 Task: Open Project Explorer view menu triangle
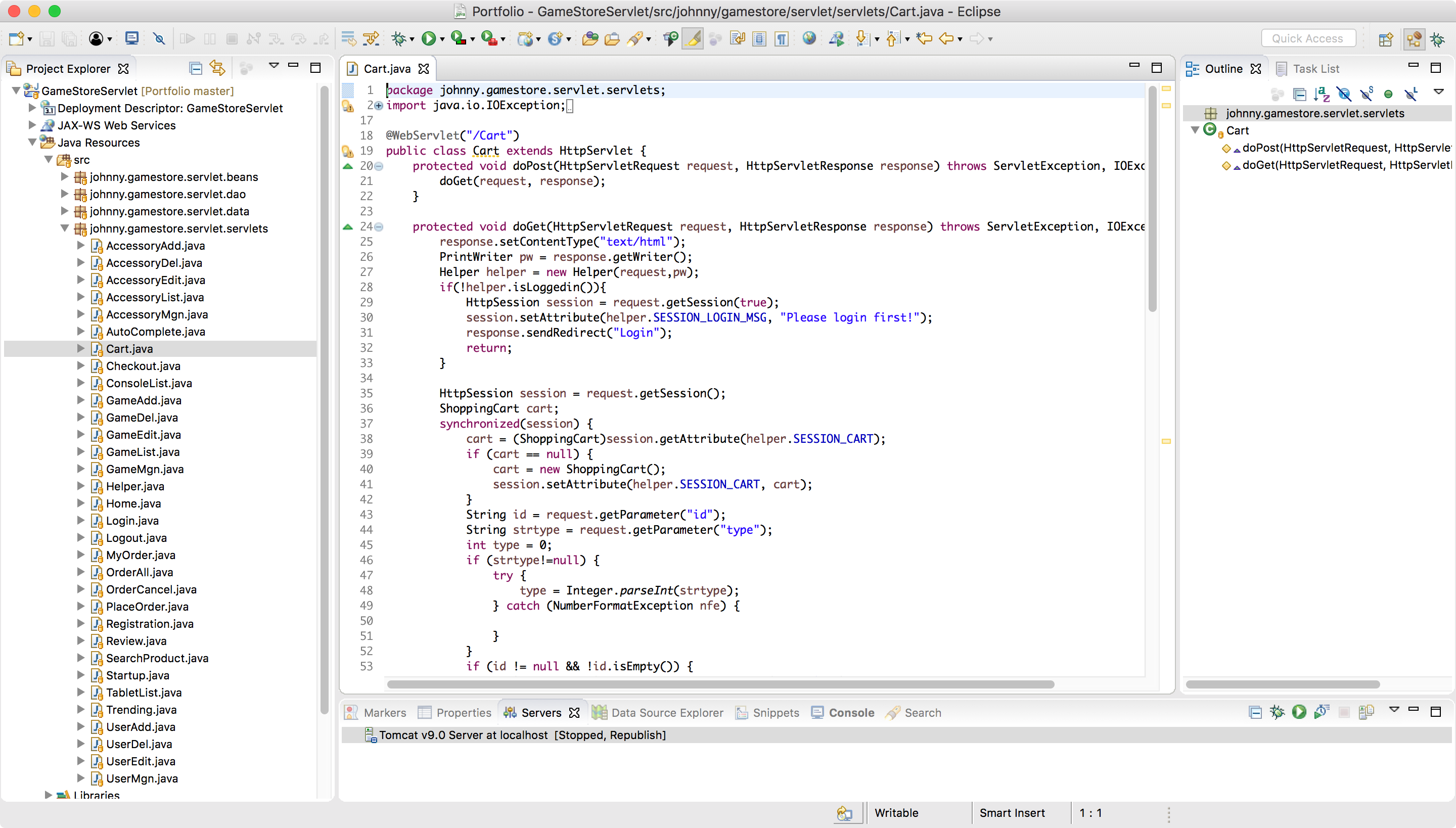pos(274,66)
